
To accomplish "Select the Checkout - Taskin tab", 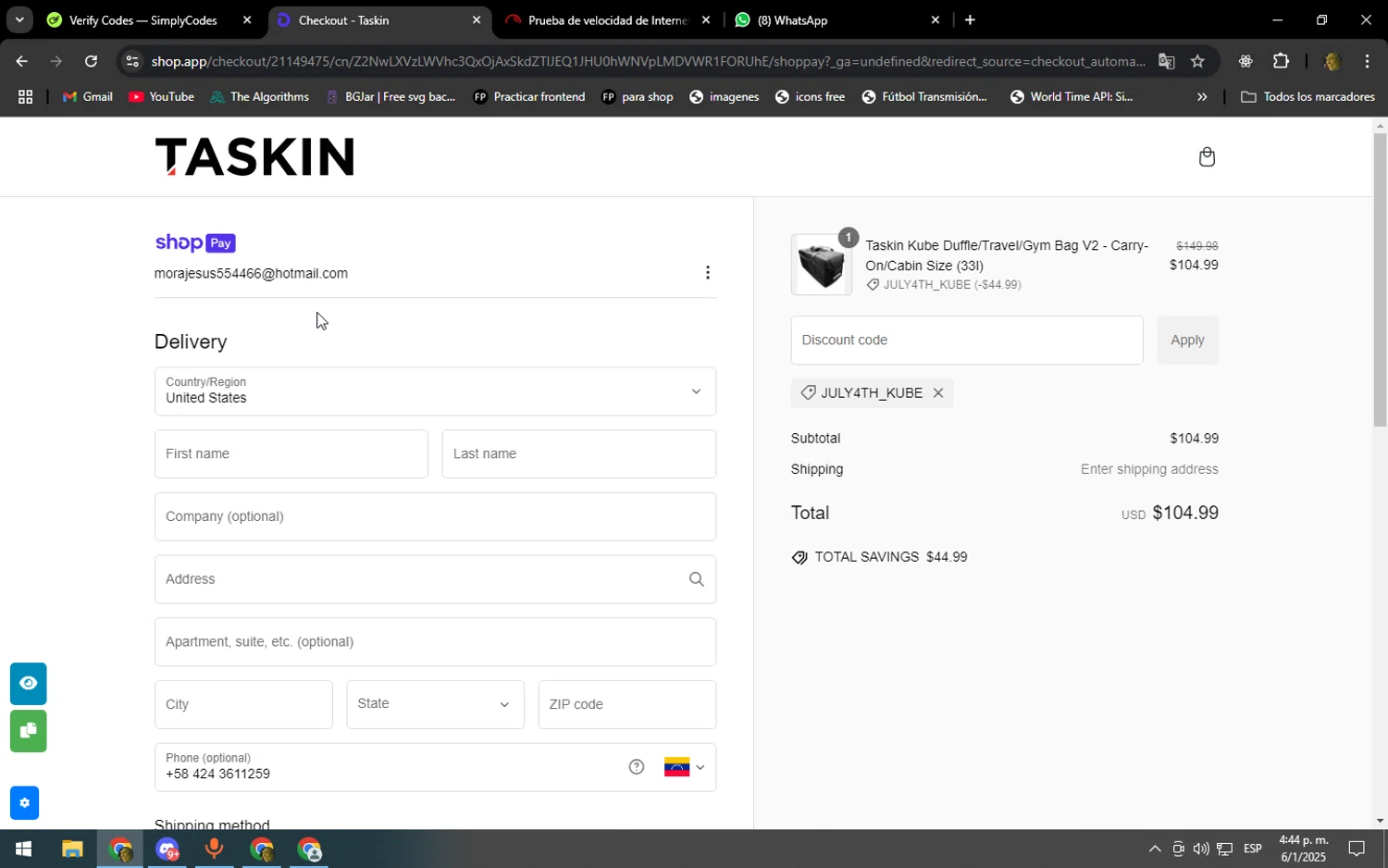I will click(x=379, y=19).
